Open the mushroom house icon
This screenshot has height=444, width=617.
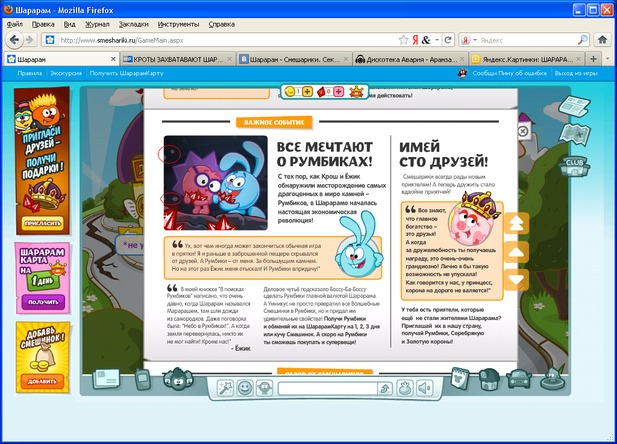click(489, 379)
